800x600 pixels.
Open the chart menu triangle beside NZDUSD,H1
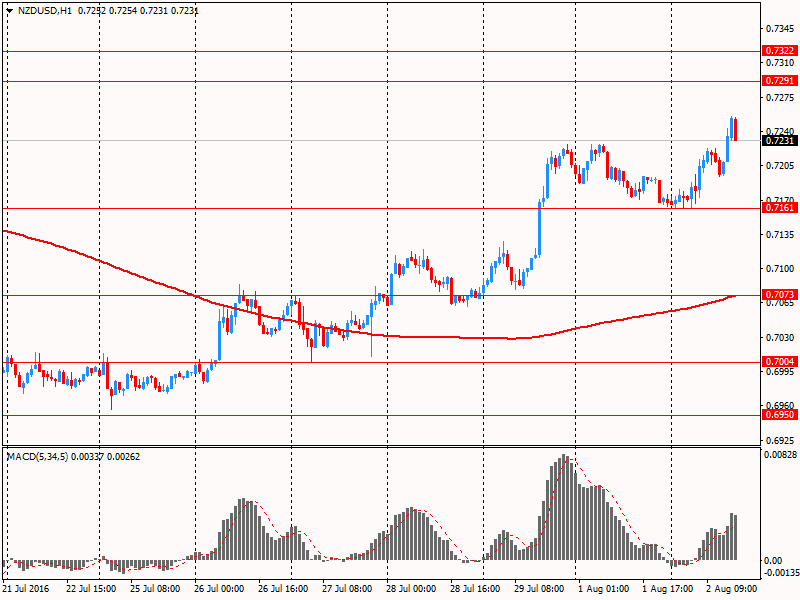pos(9,10)
